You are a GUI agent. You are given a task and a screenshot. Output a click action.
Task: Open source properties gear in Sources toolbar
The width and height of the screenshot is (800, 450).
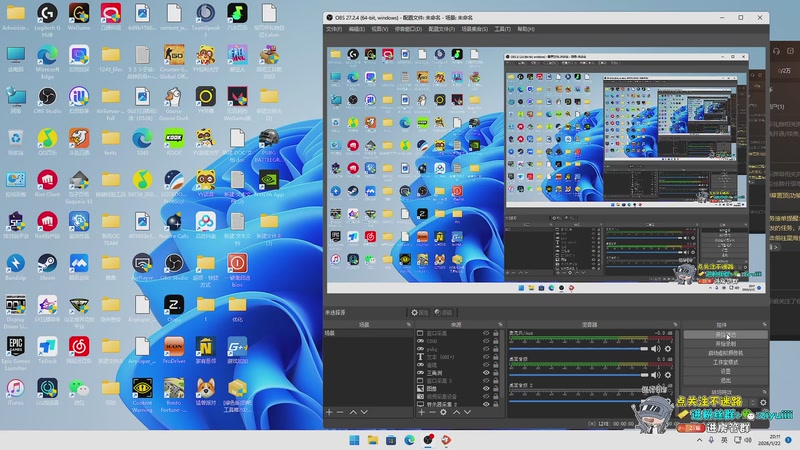click(x=443, y=412)
